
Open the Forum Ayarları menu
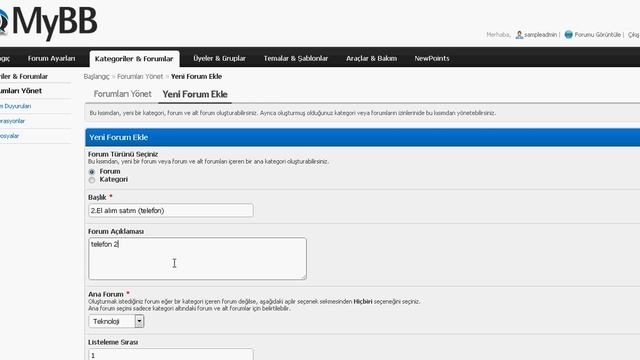tap(51, 58)
